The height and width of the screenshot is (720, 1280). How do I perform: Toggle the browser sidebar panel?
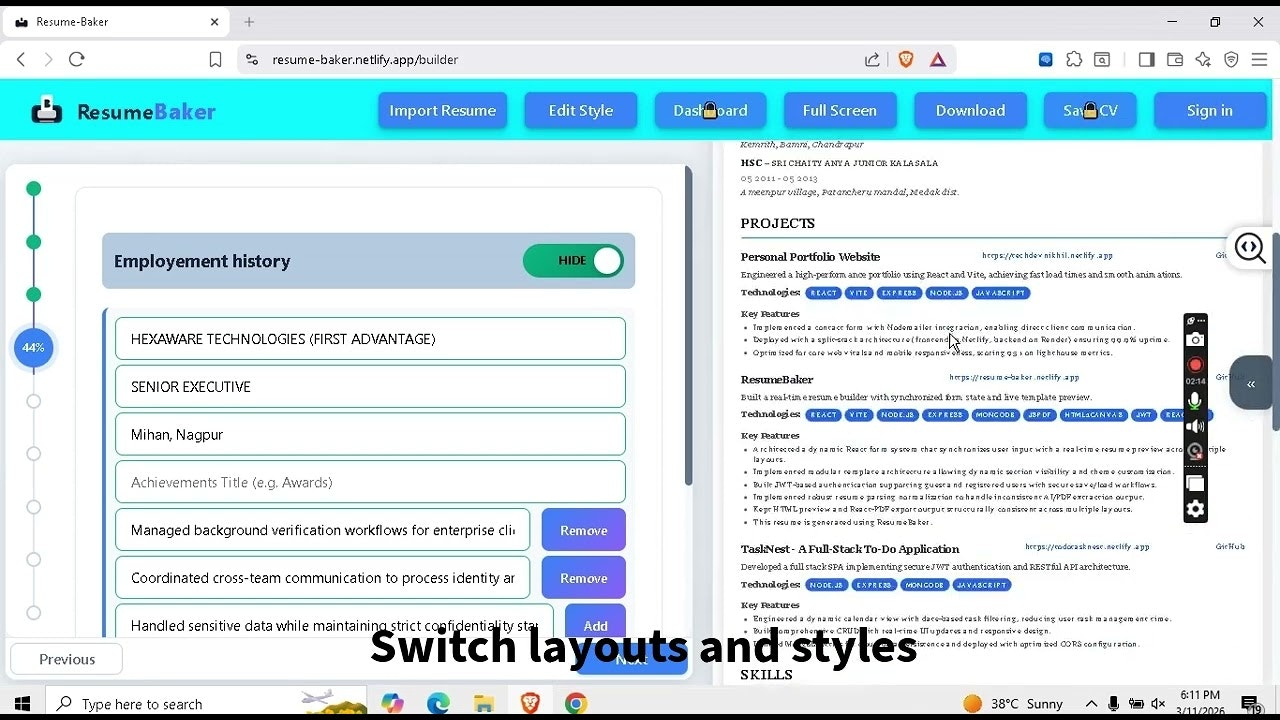1146,60
